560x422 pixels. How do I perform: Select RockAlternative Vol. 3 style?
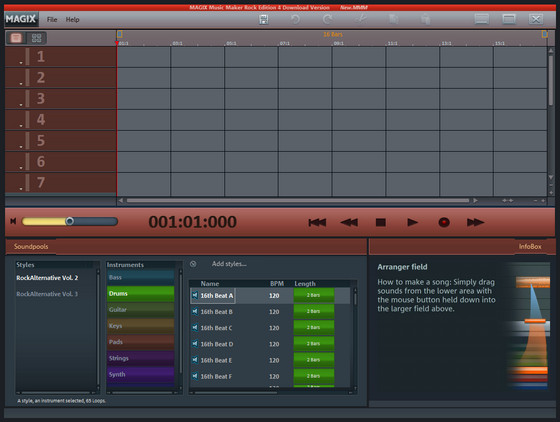pyautogui.click(x=47, y=294)
